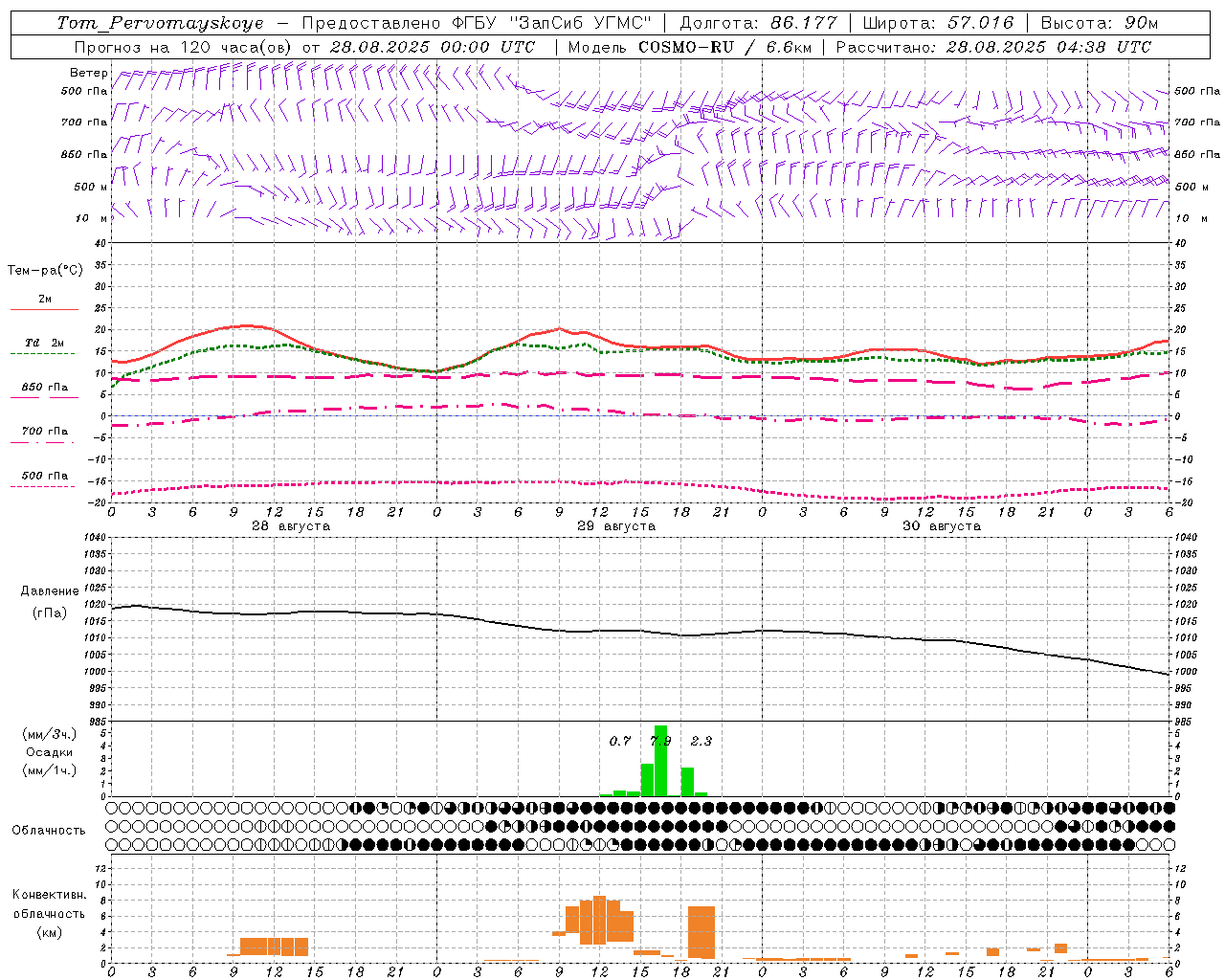
Task: Click the '28 августа' date label
Action: tap(291, 526)
